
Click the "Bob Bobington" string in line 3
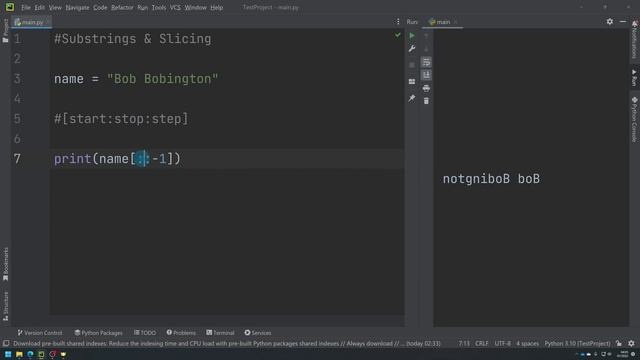(162, 79)
